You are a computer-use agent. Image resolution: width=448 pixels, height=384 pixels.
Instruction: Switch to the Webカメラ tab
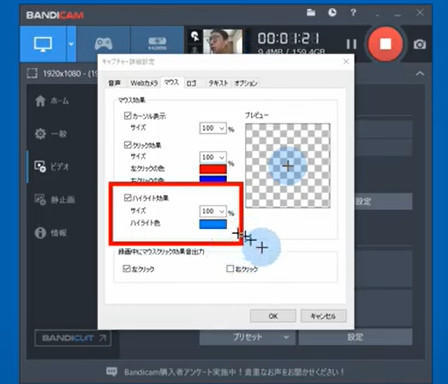[x=144, y=83]
